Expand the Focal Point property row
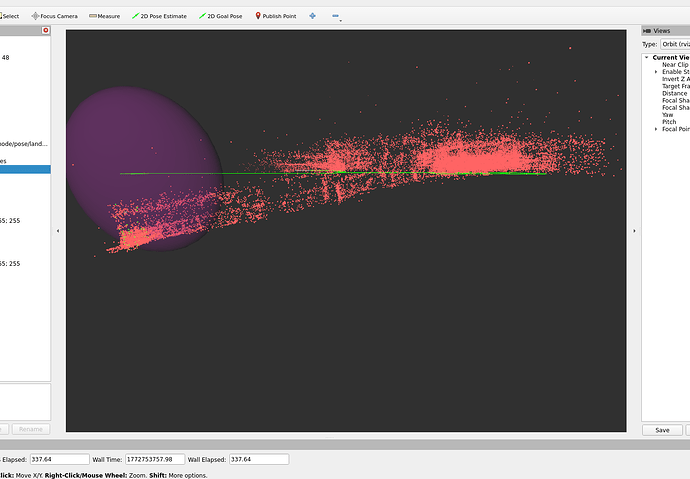The image size is (690, 479). [x=656, y=129]
